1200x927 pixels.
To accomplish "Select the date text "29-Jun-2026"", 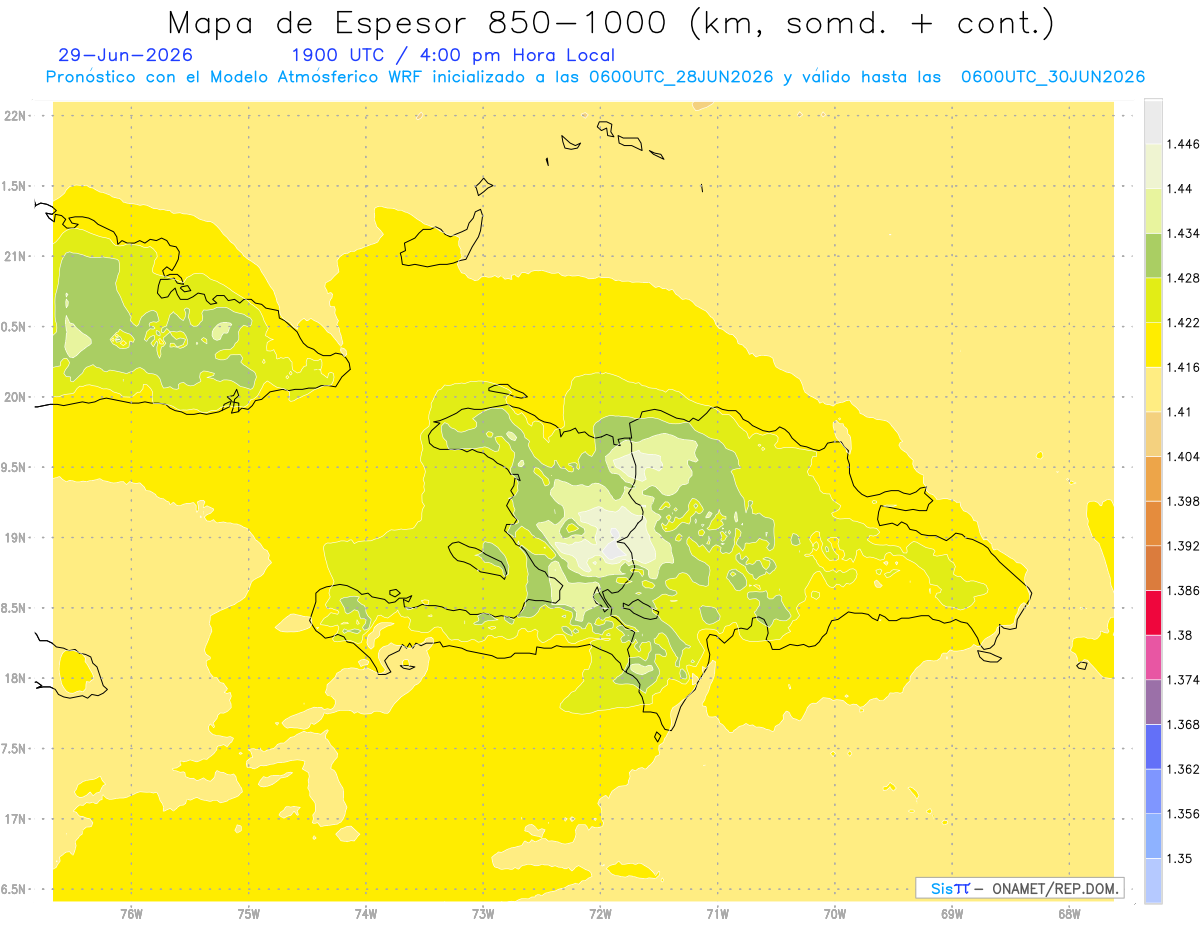I will [126, 56].
